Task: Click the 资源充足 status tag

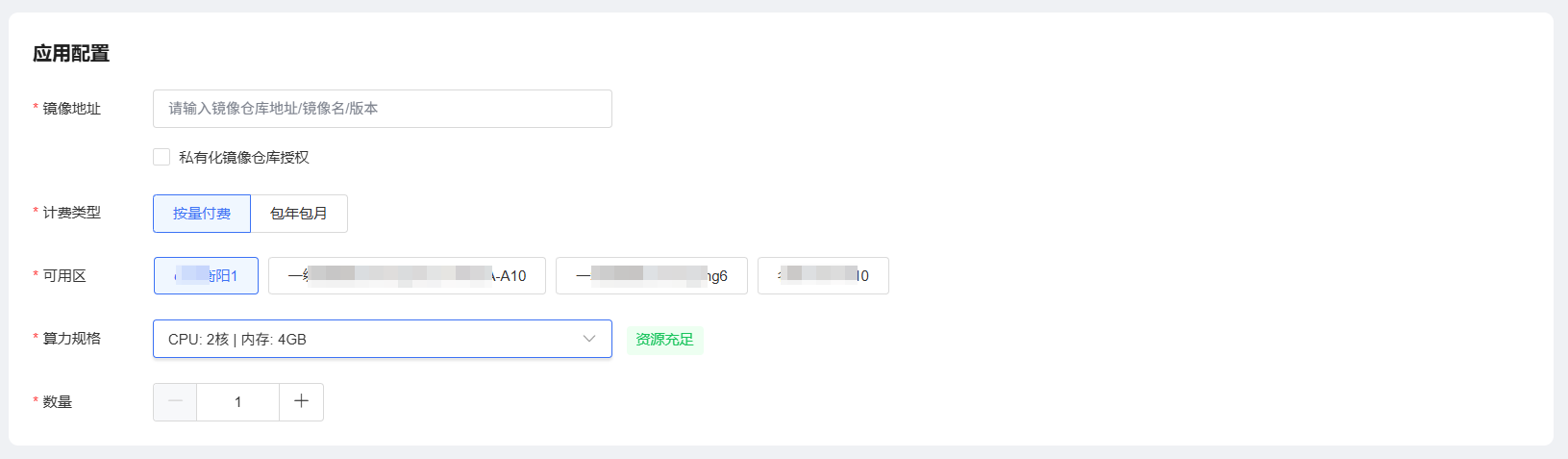Action: click(x=664, y=340)
